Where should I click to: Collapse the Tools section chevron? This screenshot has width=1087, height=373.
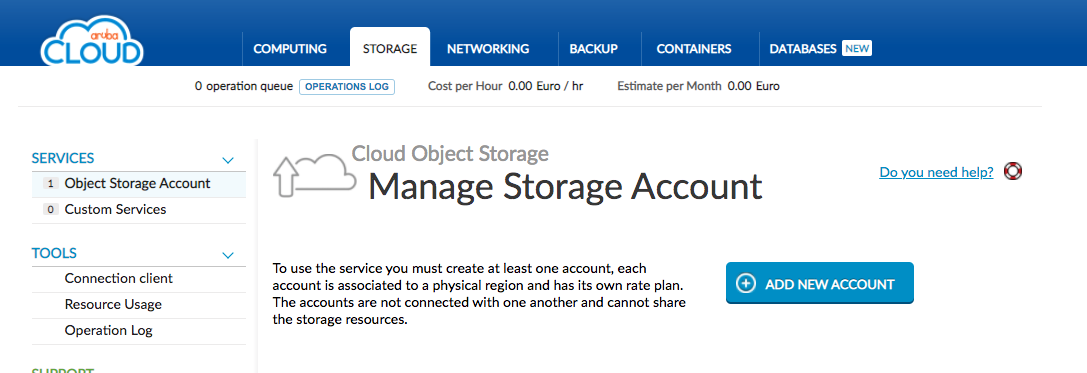point(227,255)
